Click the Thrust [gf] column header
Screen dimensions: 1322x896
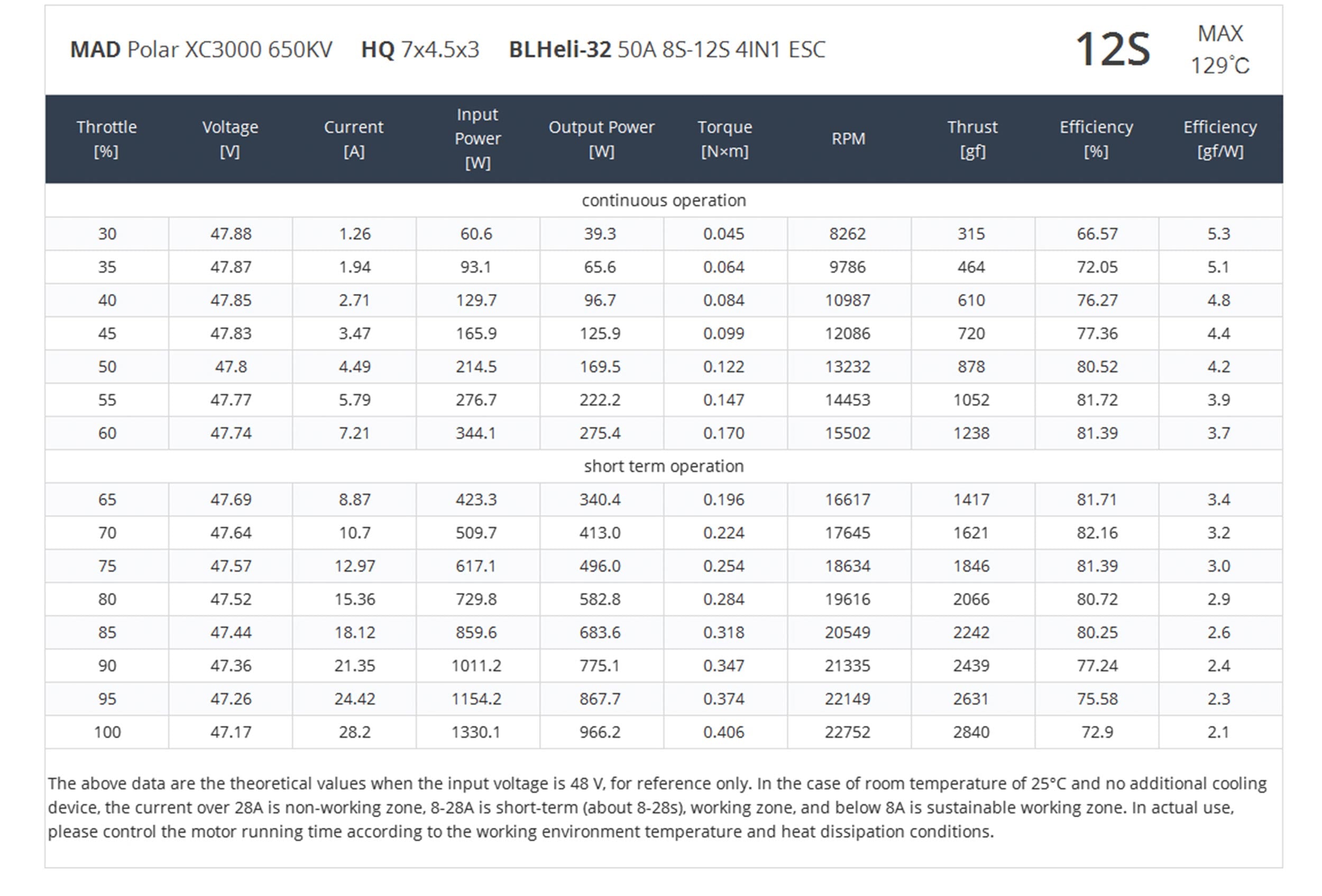coord(972,138)
